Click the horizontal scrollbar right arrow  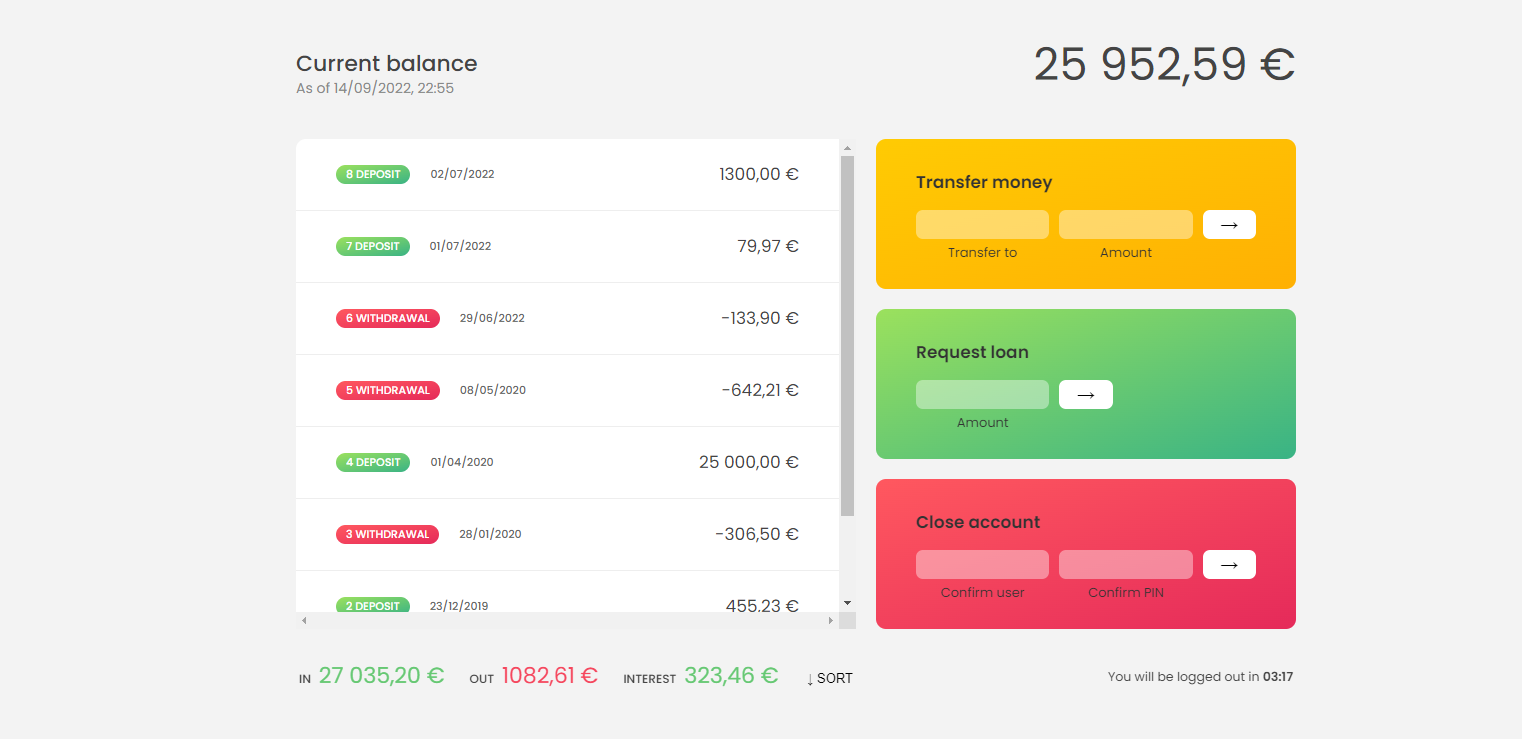click(x=830, y=621)
